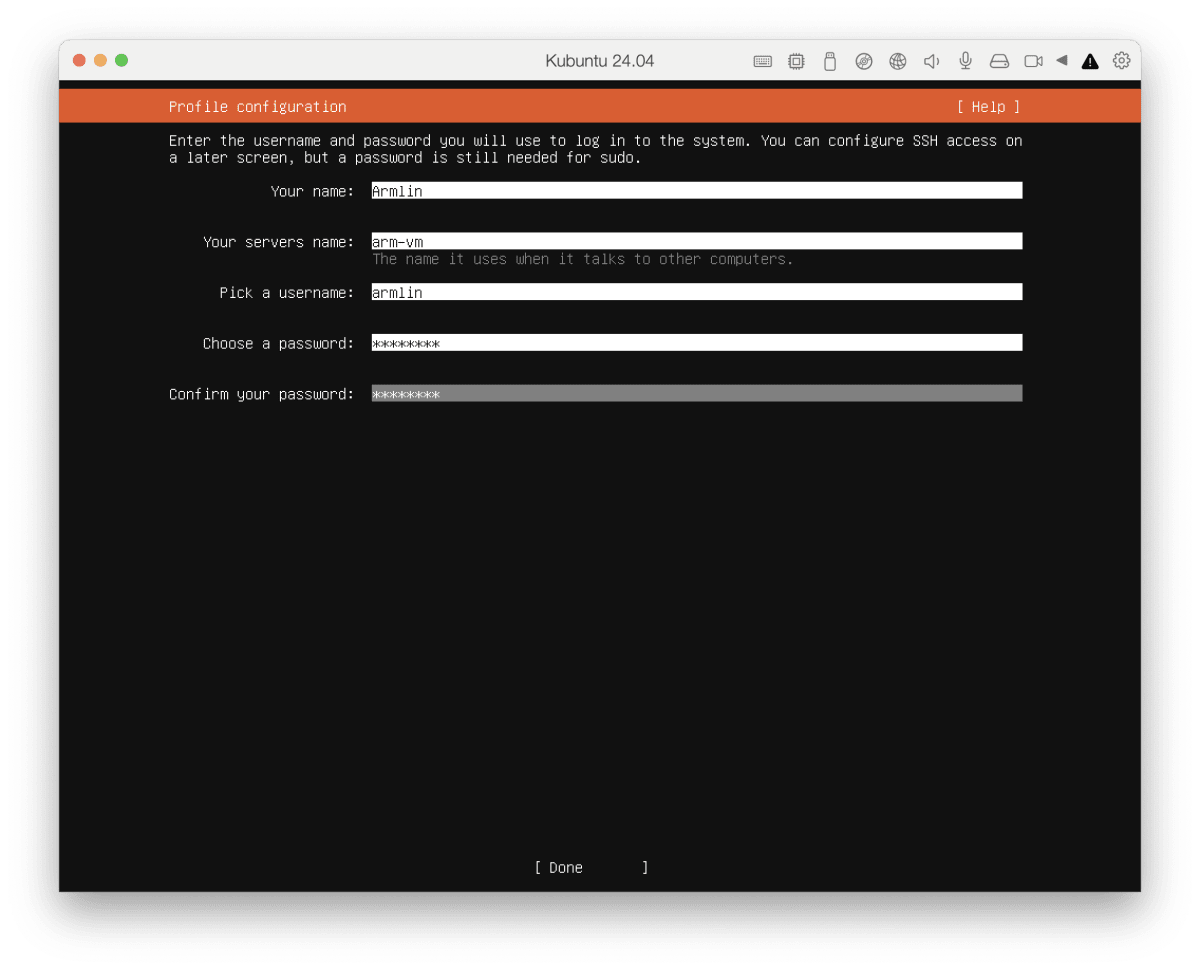
Task: Focus the Your name field
Action: tap(697, 191)
